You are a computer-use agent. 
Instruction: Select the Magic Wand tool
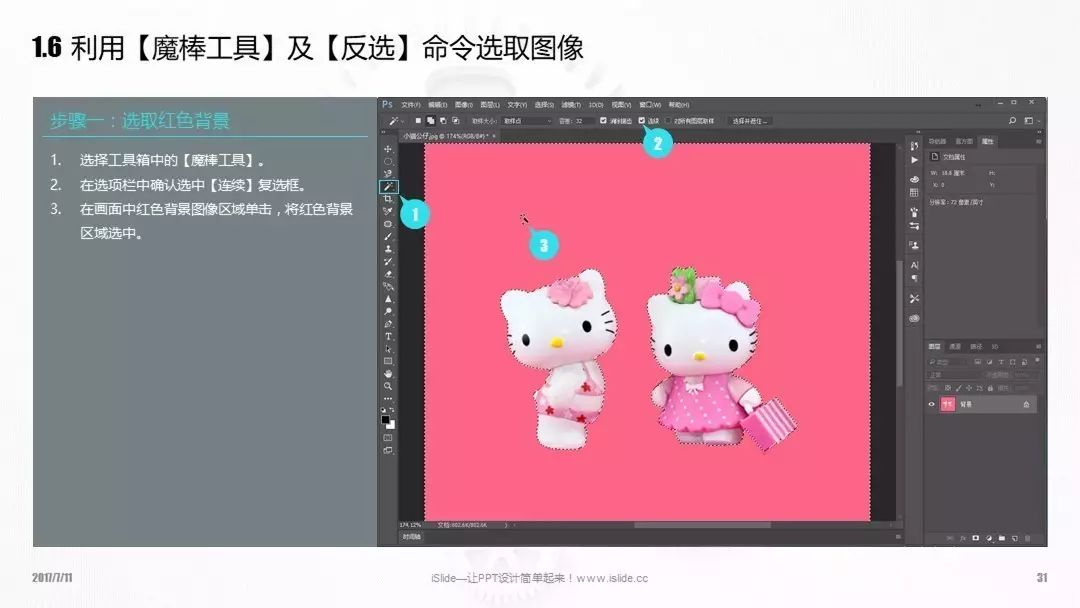pos(388,186)
